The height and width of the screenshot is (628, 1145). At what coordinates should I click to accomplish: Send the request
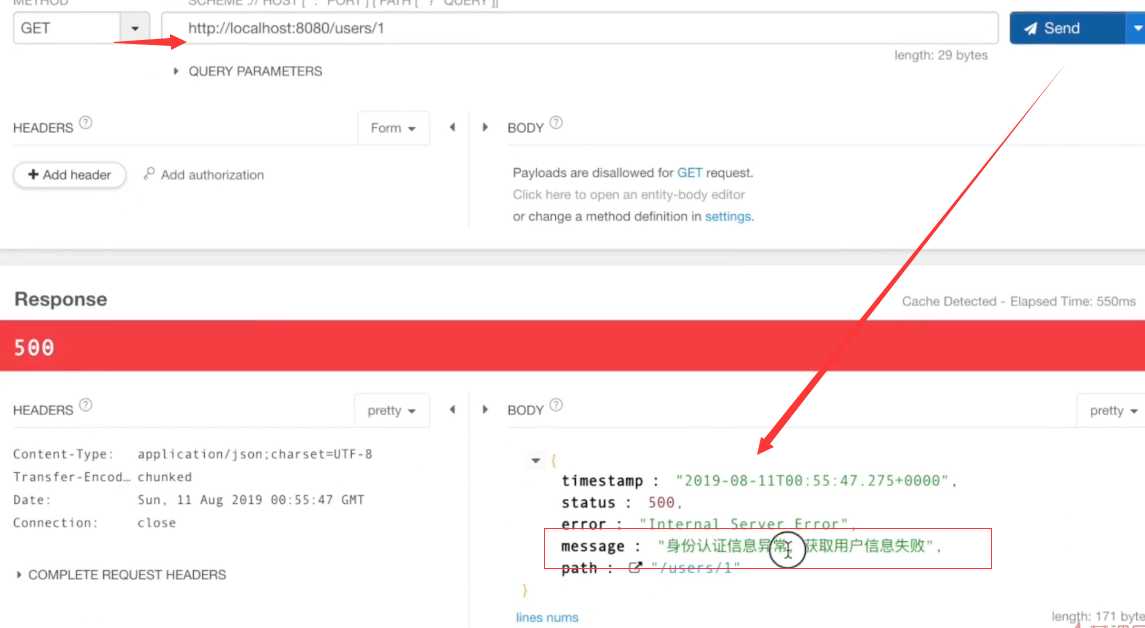(1067, 28)
